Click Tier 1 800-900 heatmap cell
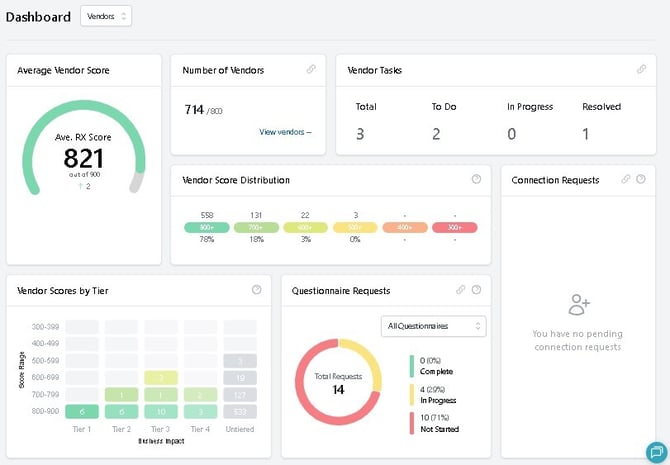 83,411
